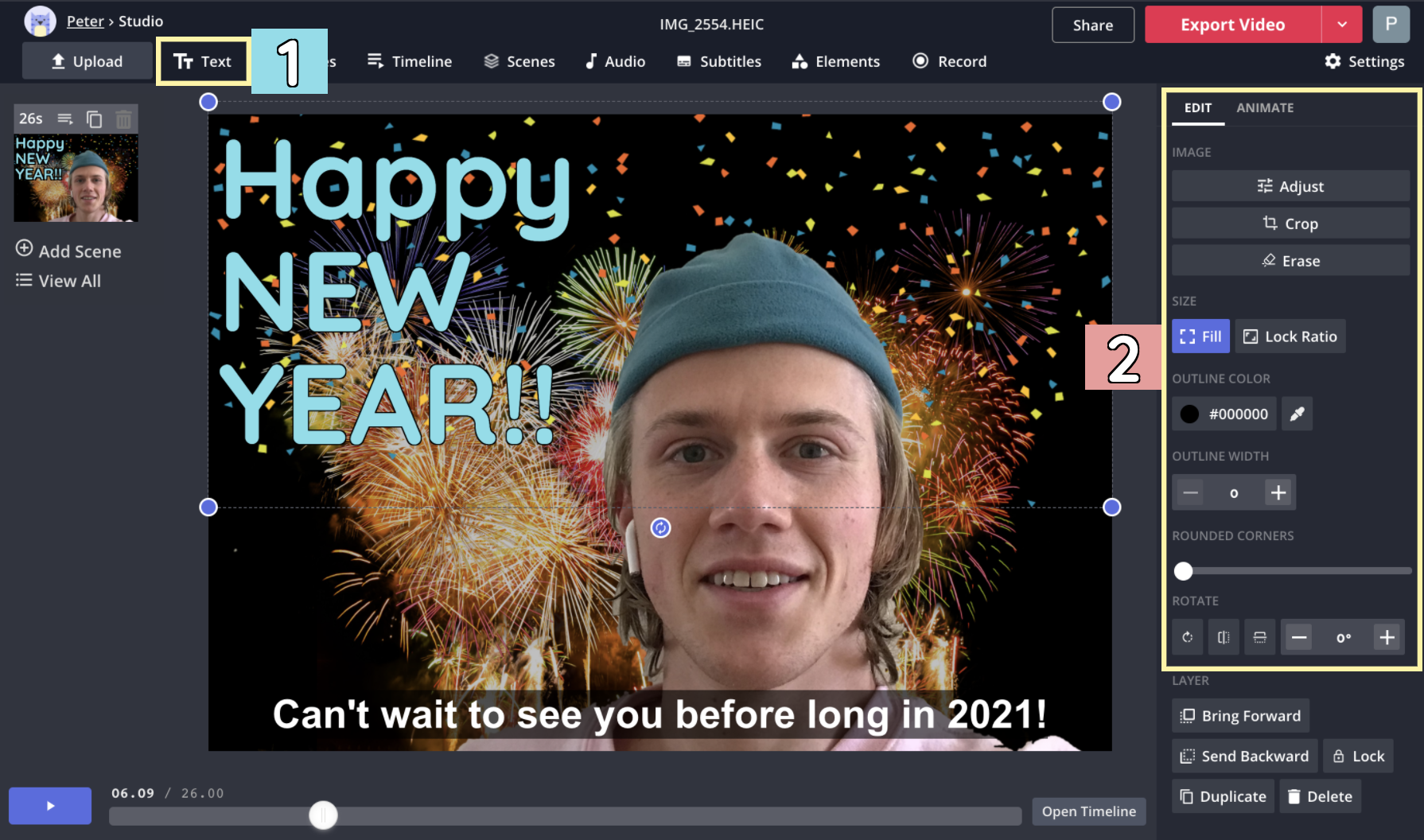Open the Text tool
The width and height of the screenshot is (1424, 840).
point(203,60)
